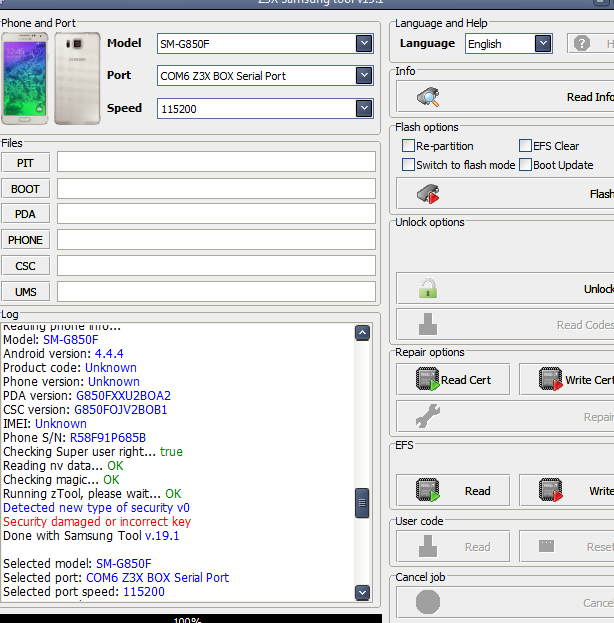This screenshot has height=623, width=614.
Task: Tick the Switch to flash mode checkbox
Action: (x=408, y=164)
